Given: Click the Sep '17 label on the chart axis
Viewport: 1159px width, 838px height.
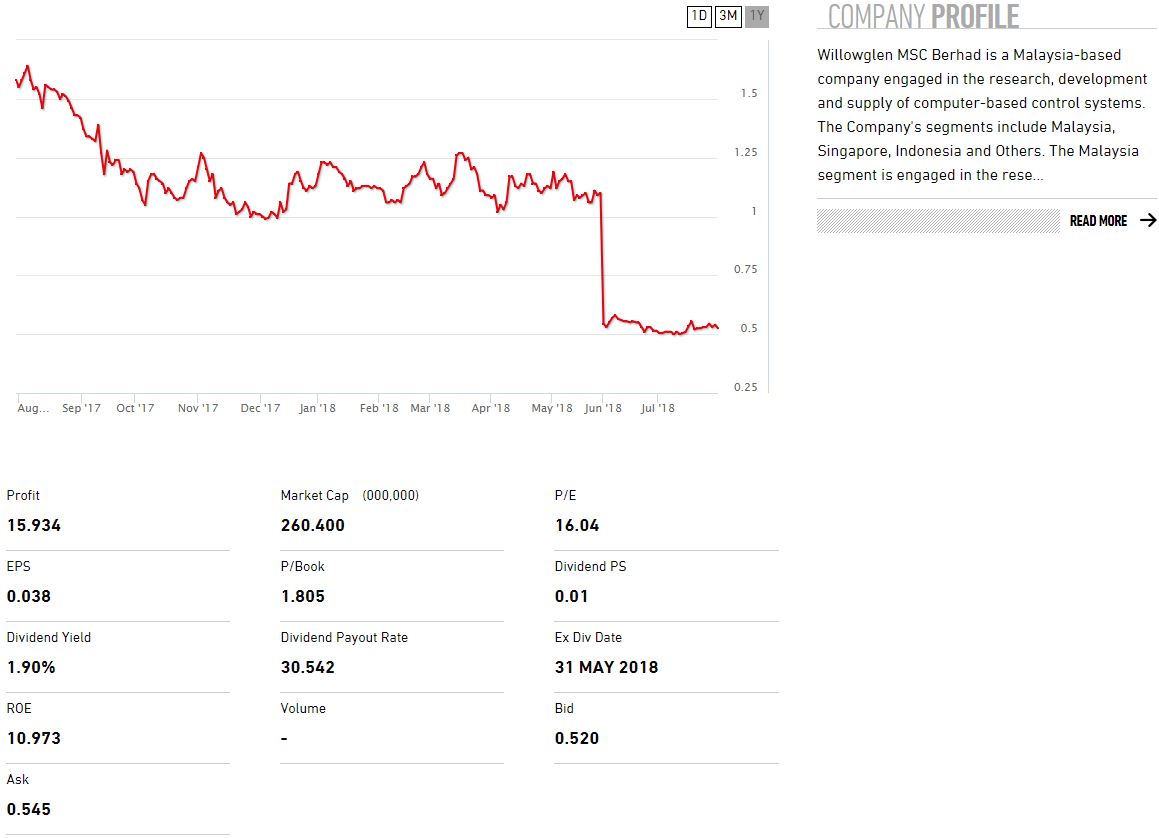Looking at the screenshot, I should click(81, 408).
